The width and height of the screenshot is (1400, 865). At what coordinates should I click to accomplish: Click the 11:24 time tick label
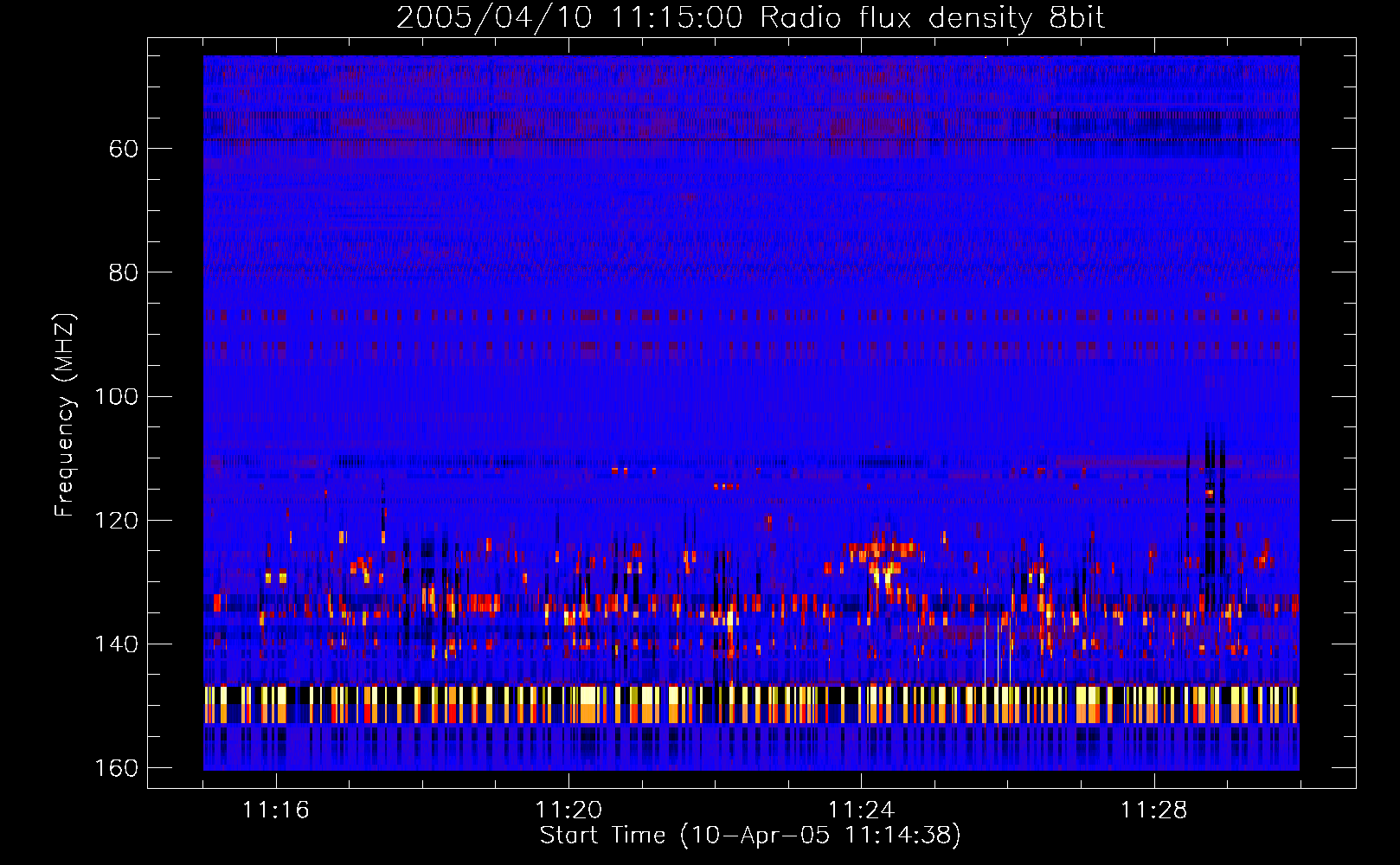tap(861, 811)
